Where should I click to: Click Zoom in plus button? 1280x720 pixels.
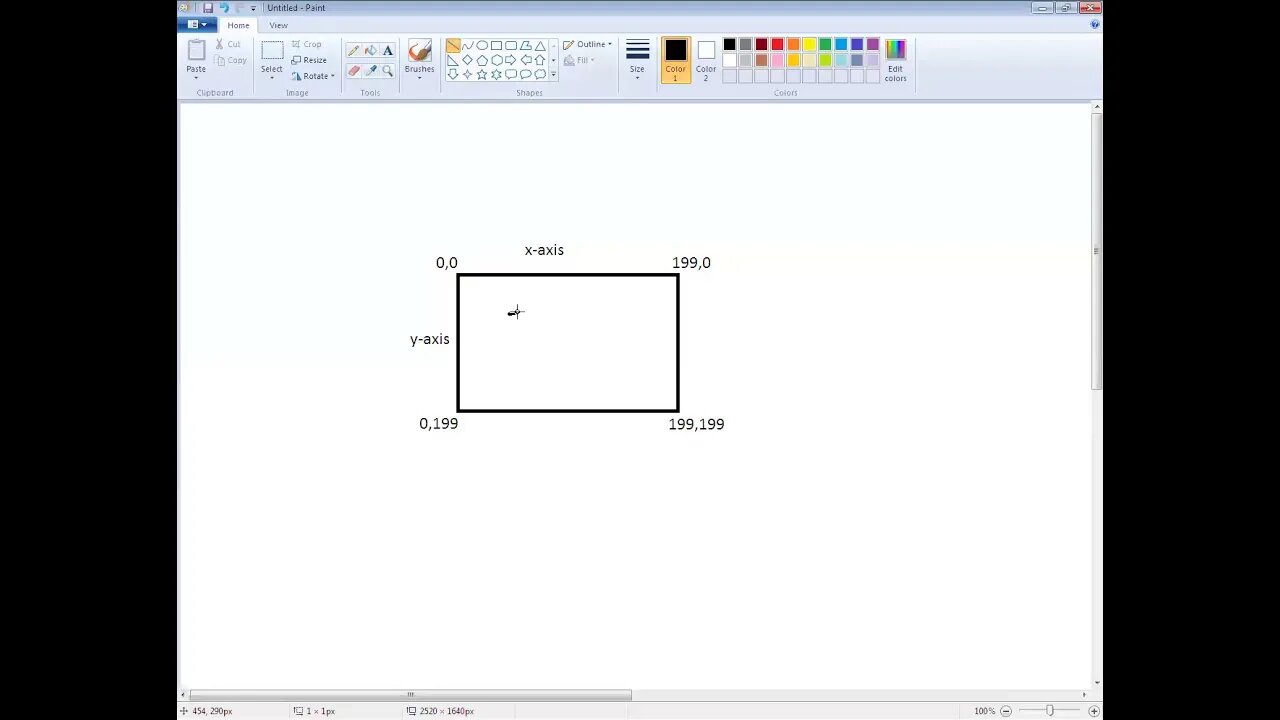[x=1094, y=711]
